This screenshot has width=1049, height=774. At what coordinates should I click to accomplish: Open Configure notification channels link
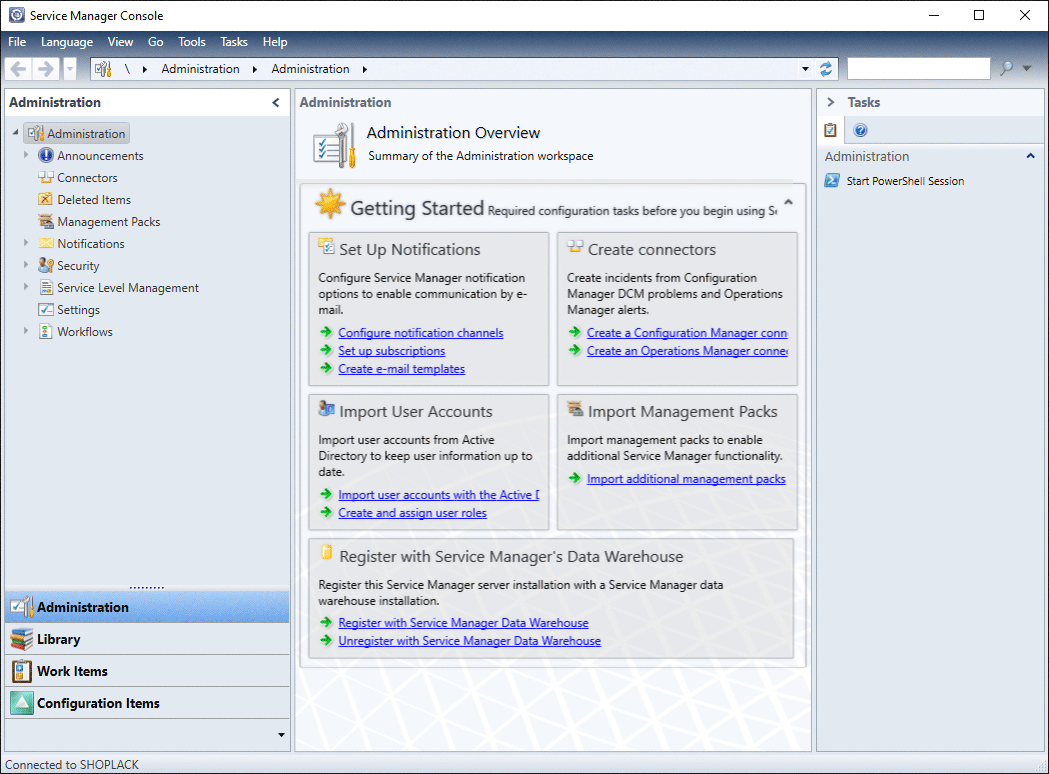(x=421, y=332)
